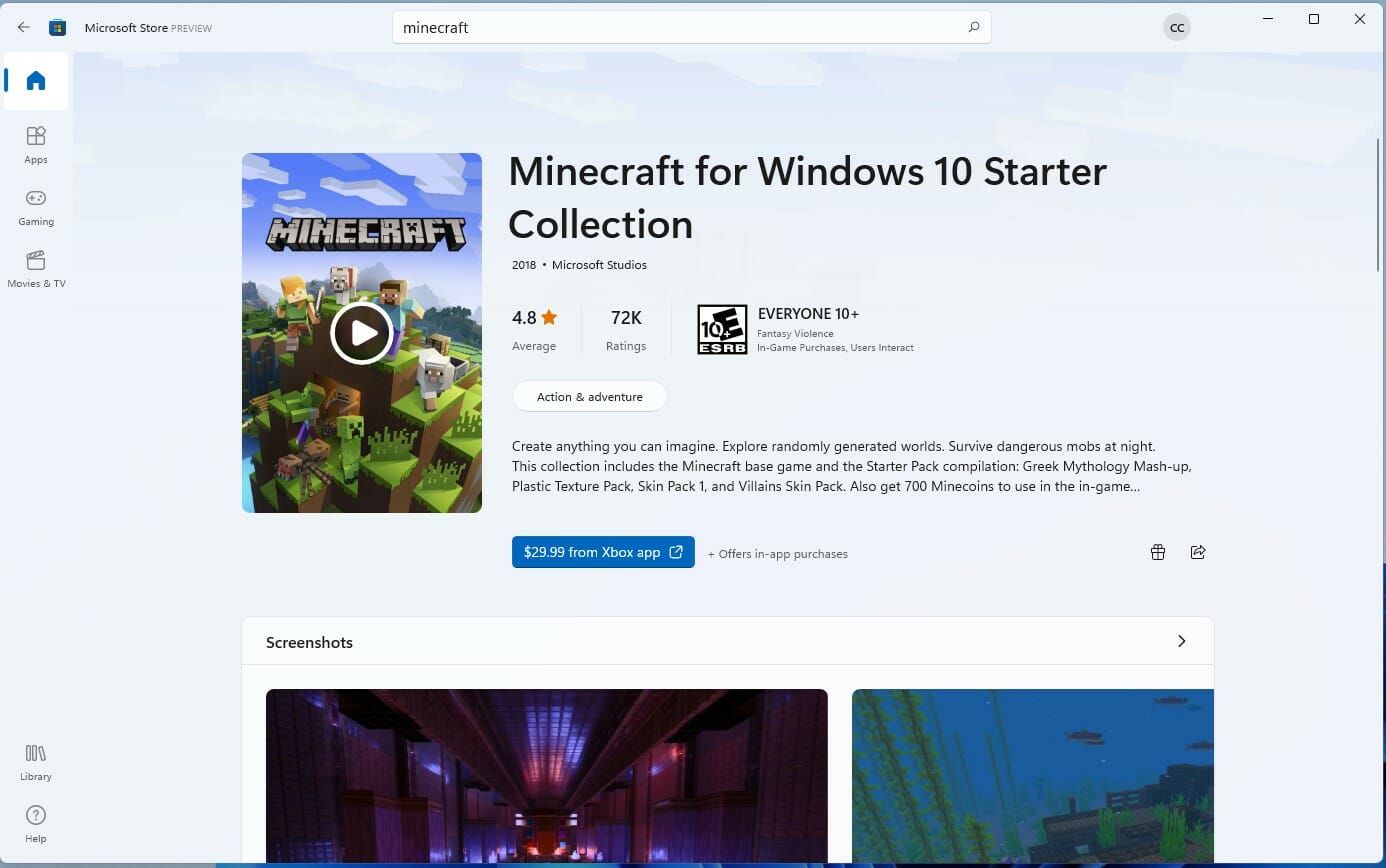
Task: Play the Minecraft trailer video
Action: (362, 333)
